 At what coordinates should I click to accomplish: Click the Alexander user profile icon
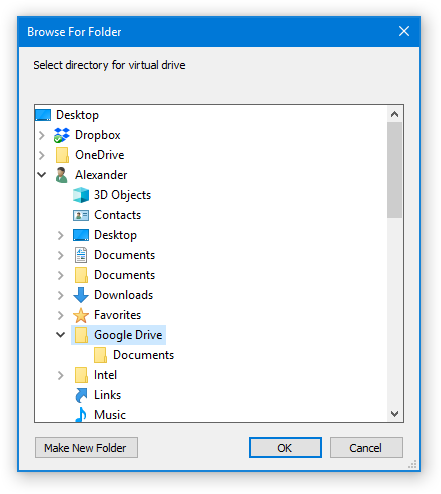pyautogui.click(x=62, y=175)
